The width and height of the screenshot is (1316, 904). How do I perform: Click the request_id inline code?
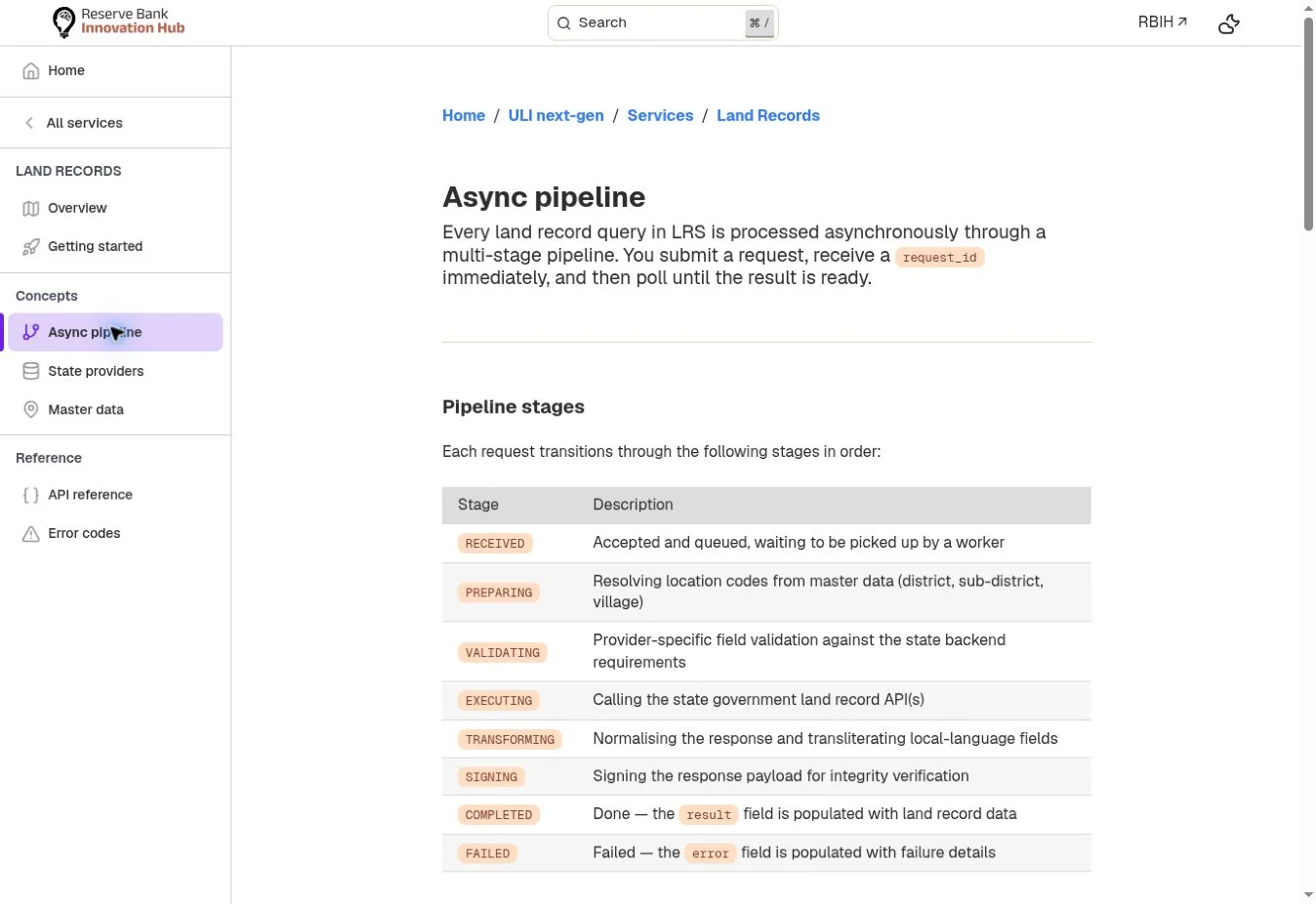939,258
